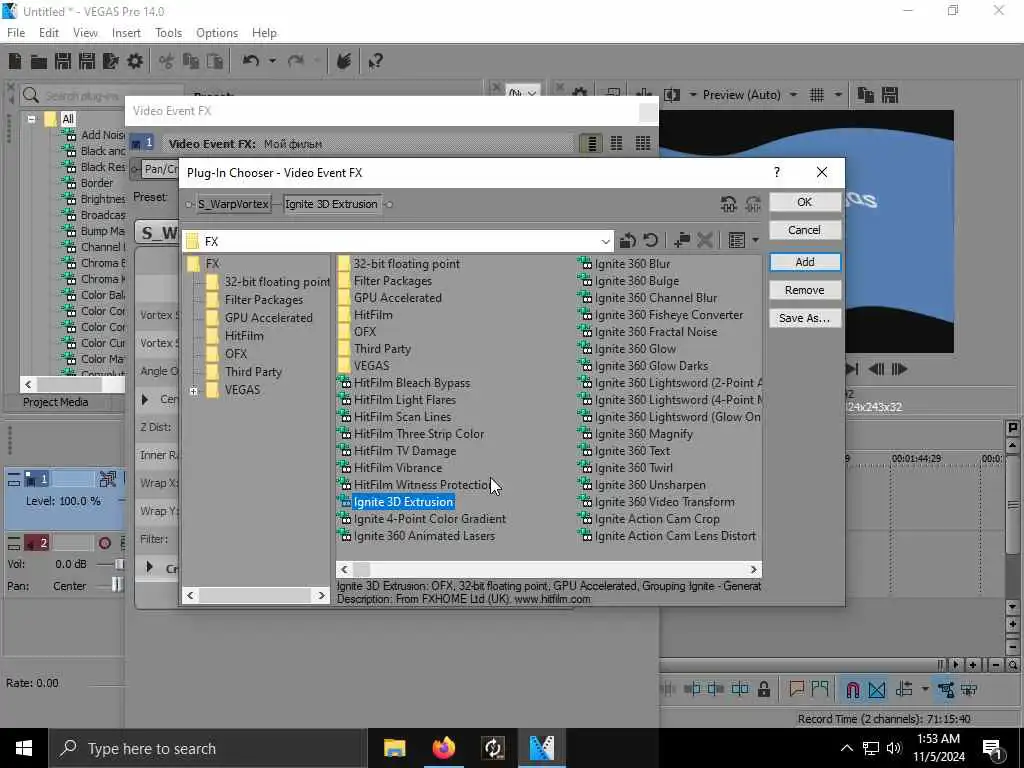The width and height of the screenshot is (1024, 768).
Task: Insert a marker using the flag icon
Action: point(796,689)
